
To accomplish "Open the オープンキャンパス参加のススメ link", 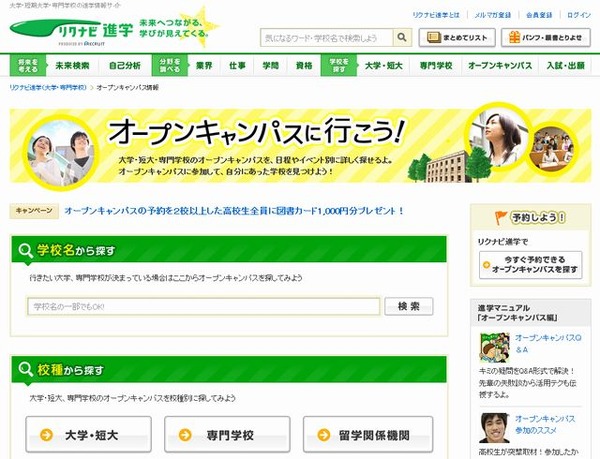I will [x=545, y=425].
